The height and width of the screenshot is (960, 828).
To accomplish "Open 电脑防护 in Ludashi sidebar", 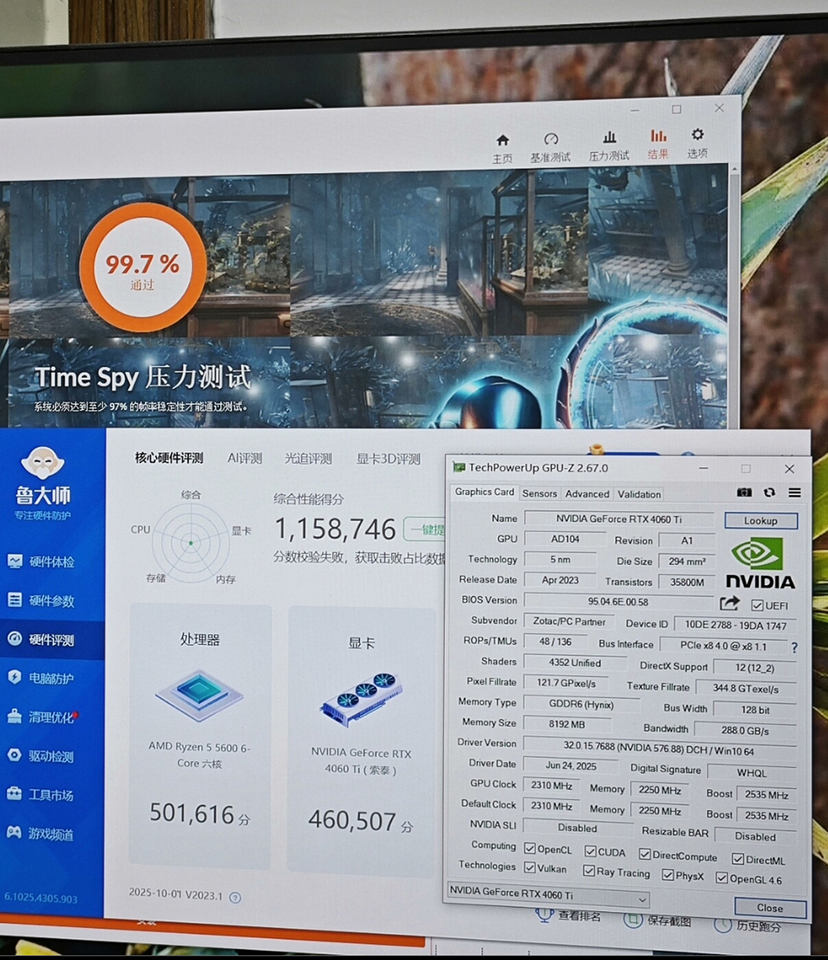I will pyautogui.click(x=41, y=678).
